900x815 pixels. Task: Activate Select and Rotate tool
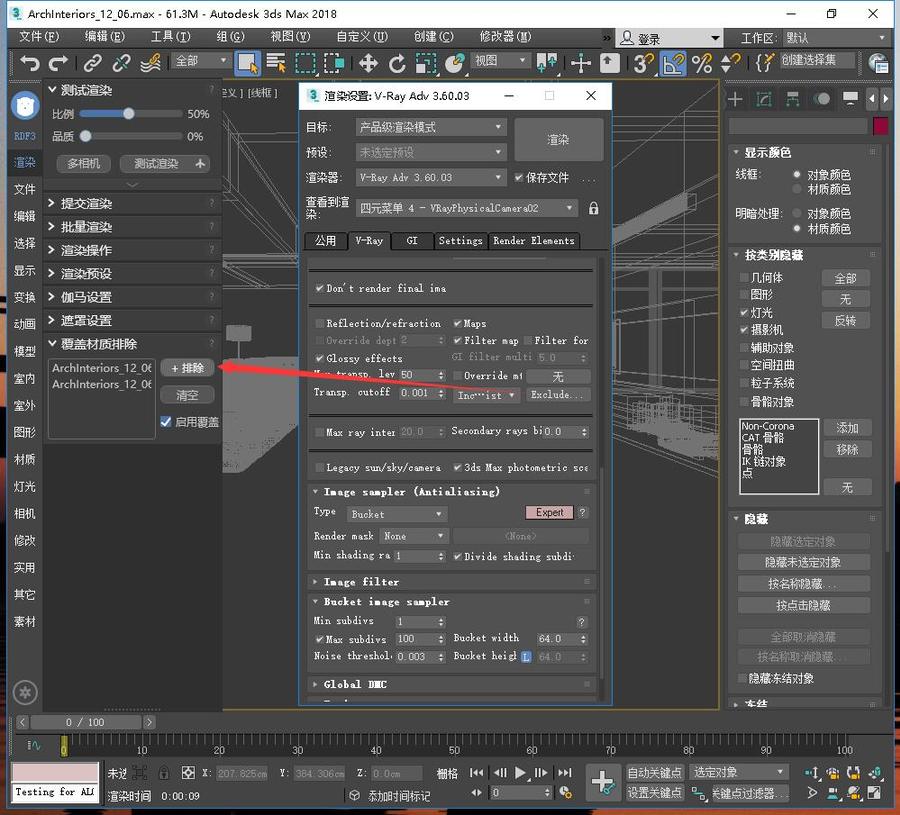point(397,63)
